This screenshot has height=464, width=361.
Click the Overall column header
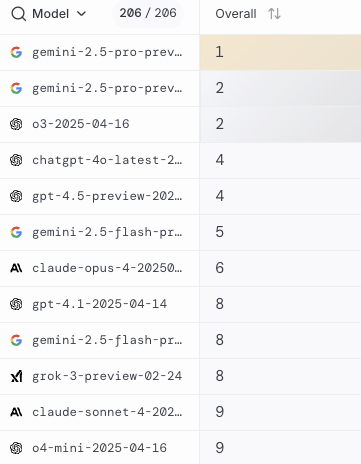point(236,14)
